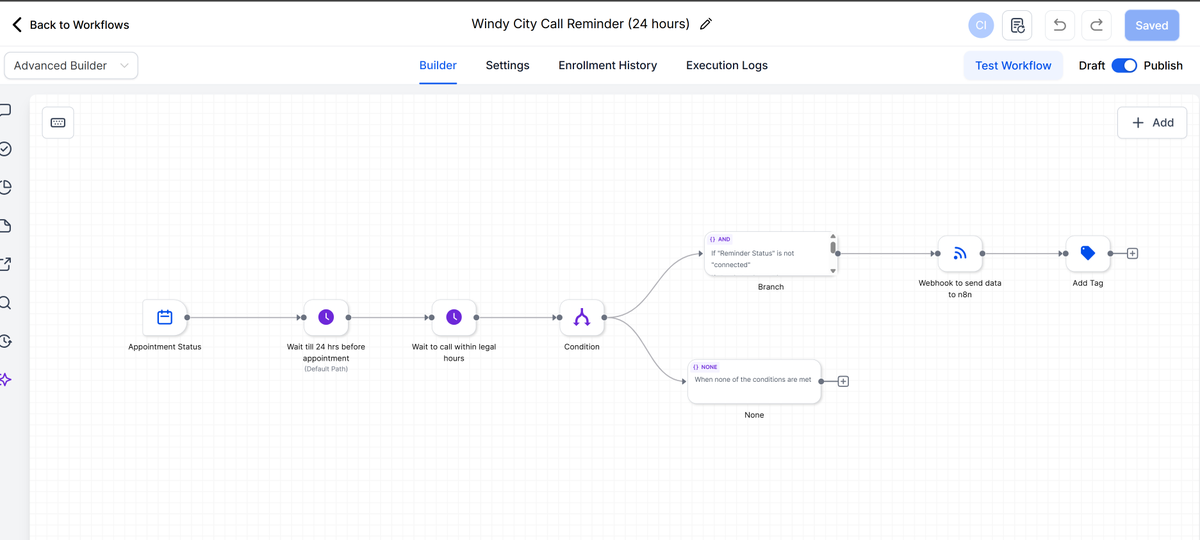Open the None conditions card
Screen dimensions: 1200x540
[x=755, y=381]
